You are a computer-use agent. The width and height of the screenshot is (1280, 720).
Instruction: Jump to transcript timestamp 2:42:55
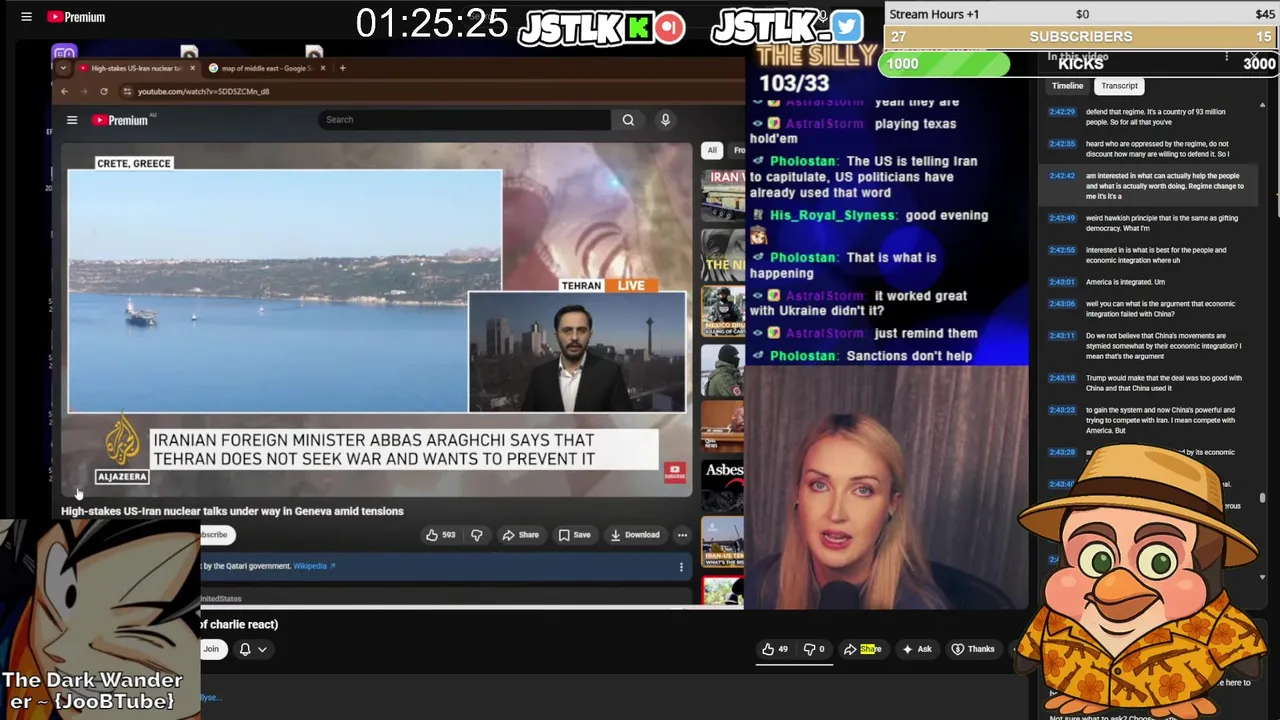coord(1062,250)
